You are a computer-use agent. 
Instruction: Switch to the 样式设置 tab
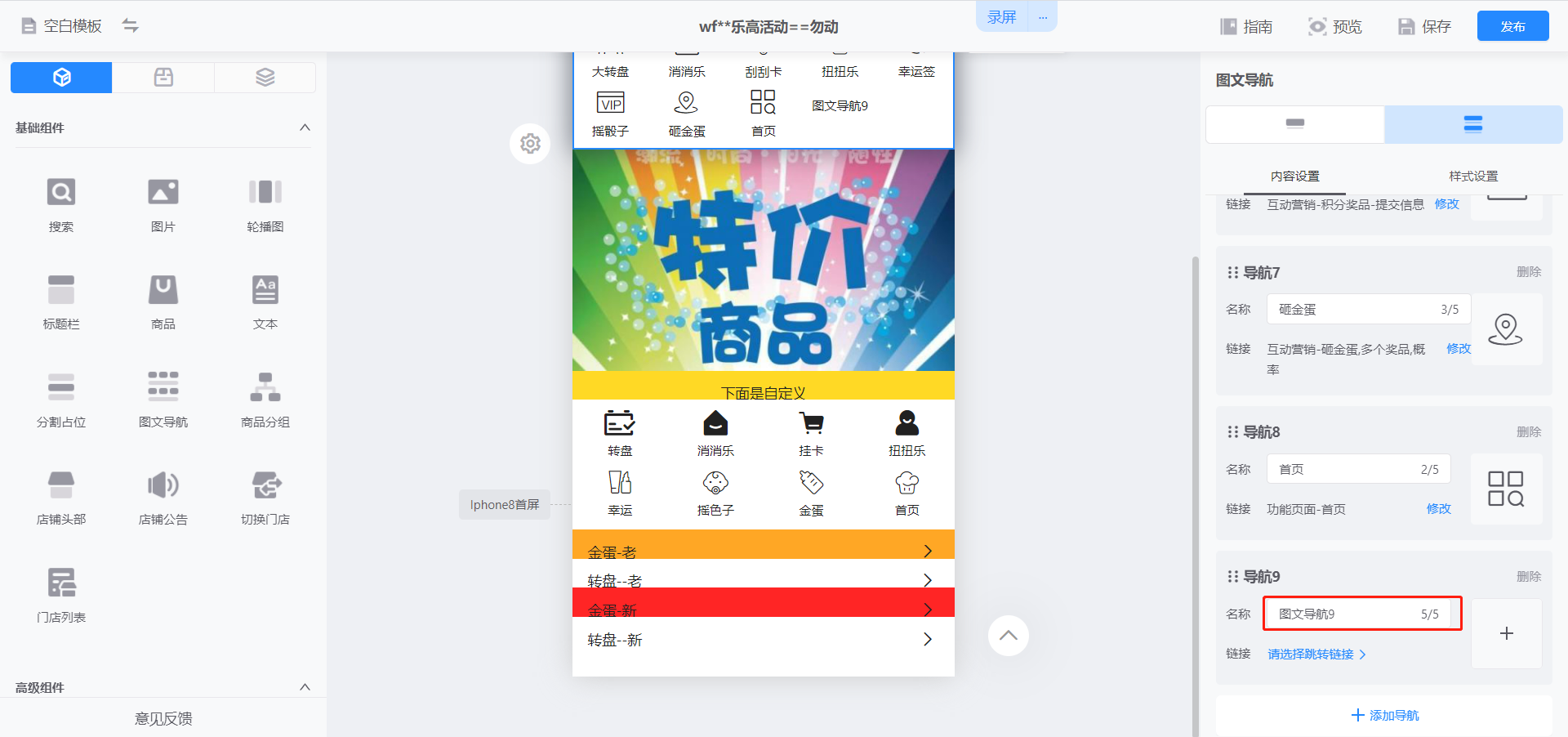click(x=1472, y=176)
